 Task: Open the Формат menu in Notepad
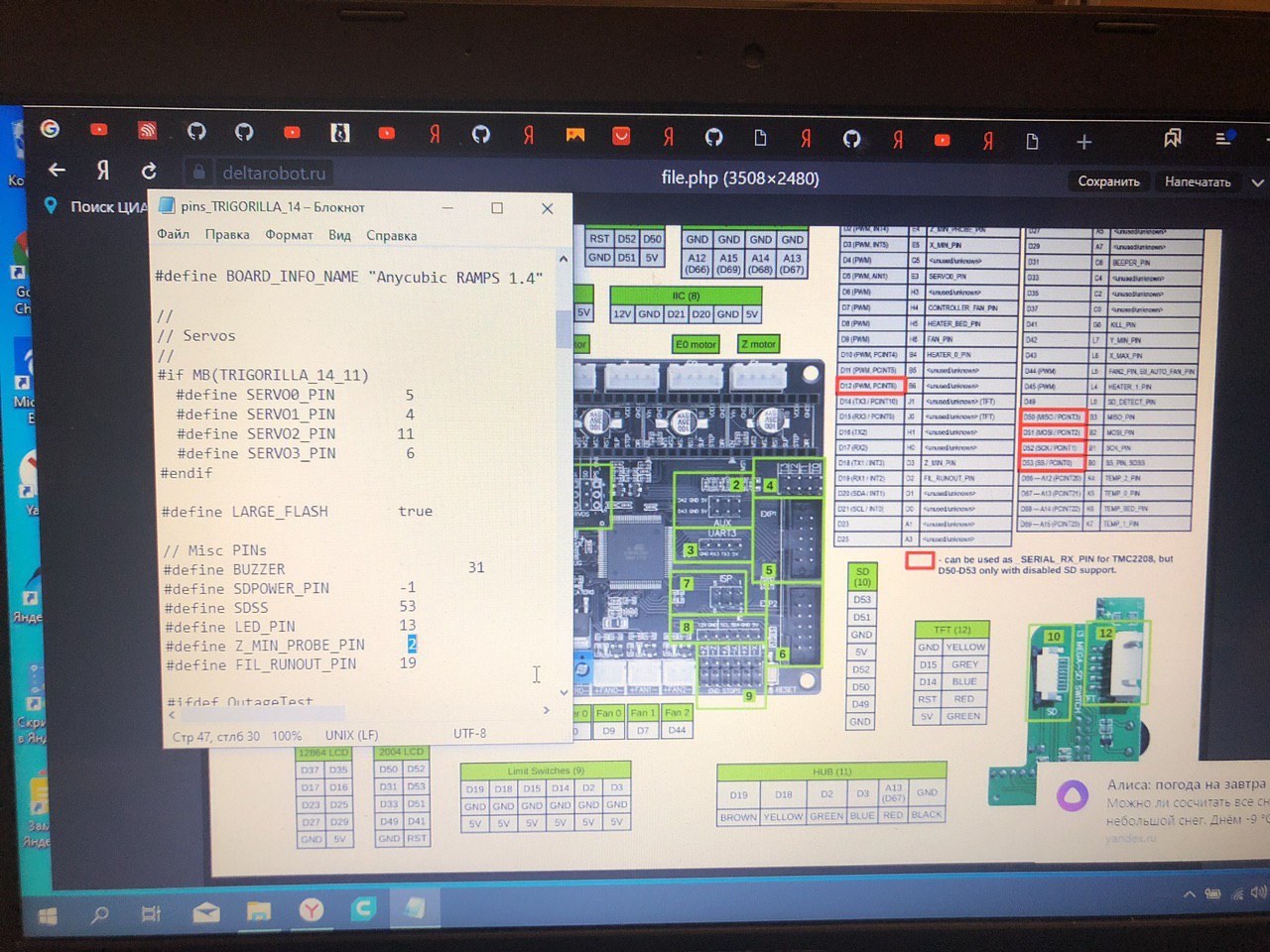click(x=289, y=235)
